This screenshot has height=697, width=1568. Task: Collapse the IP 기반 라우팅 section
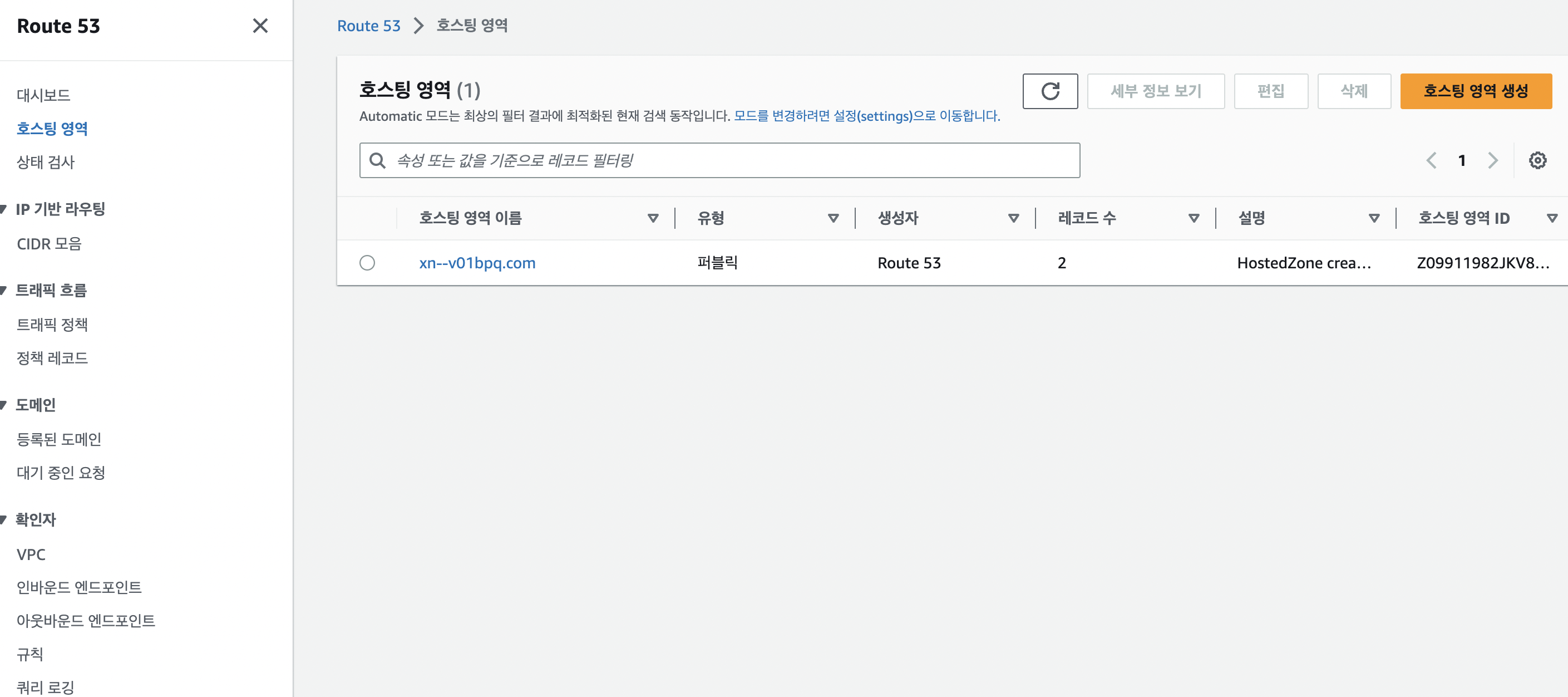click(x=4, y=209)
